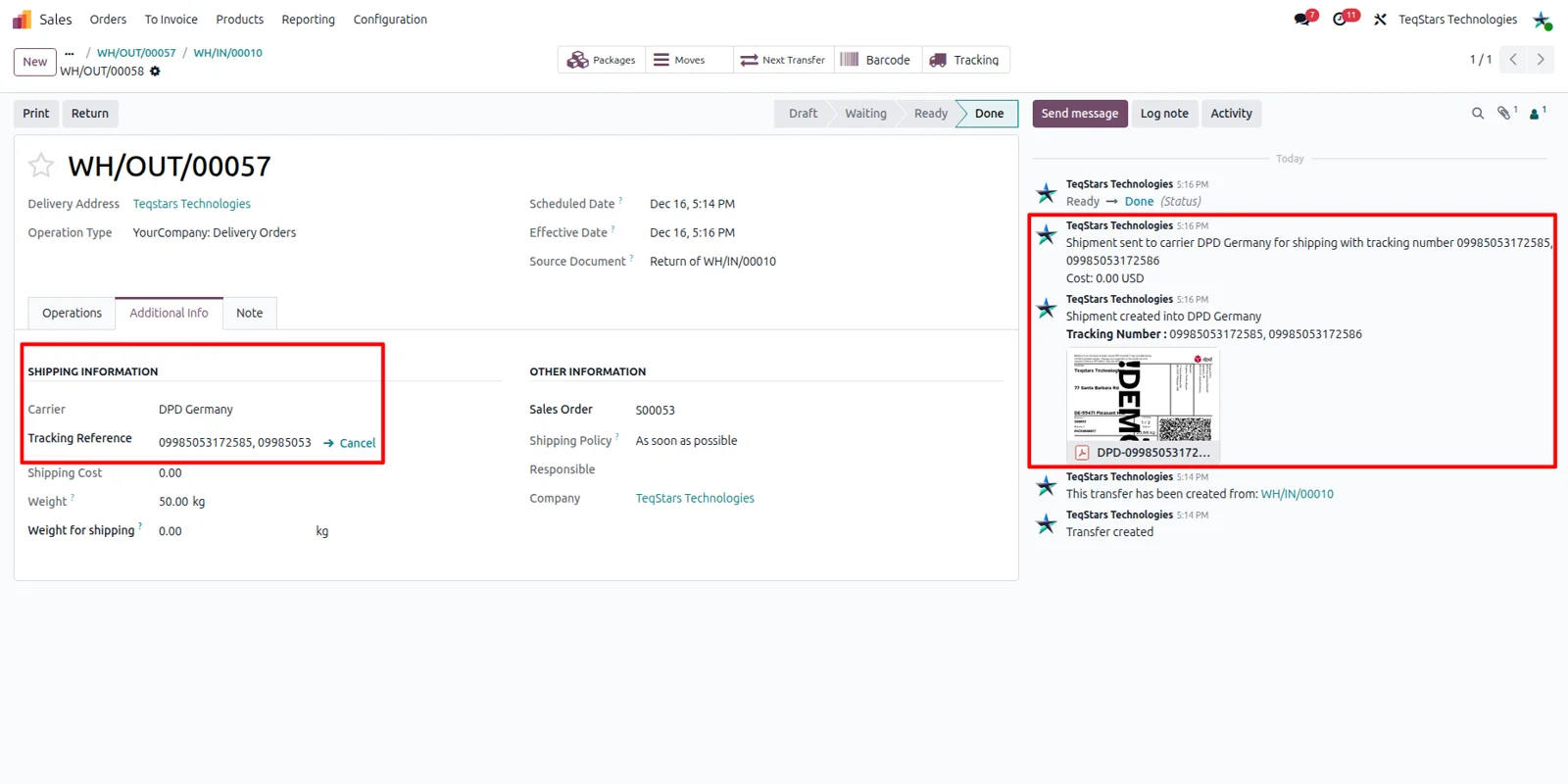The width and height of the screenshot is (1568, 784).
Task: Open the debug tools wrench icon
Action: coord(1380,20)
